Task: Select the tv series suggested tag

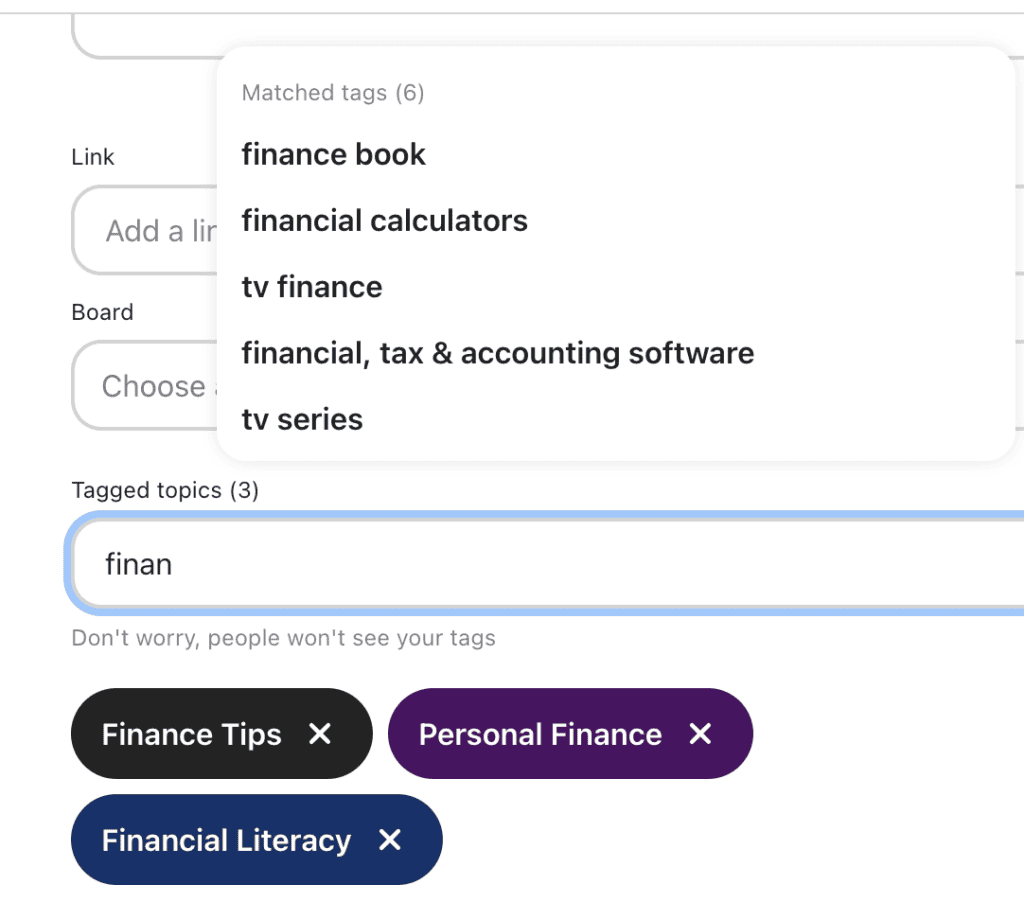Action: pos(302,419)
